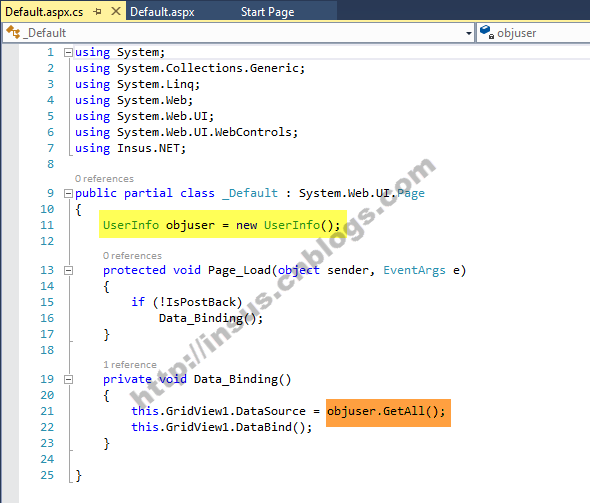Click line number 21 in the margin
Image resolution: width=590 pixels, height=503 pixels.
47,411
